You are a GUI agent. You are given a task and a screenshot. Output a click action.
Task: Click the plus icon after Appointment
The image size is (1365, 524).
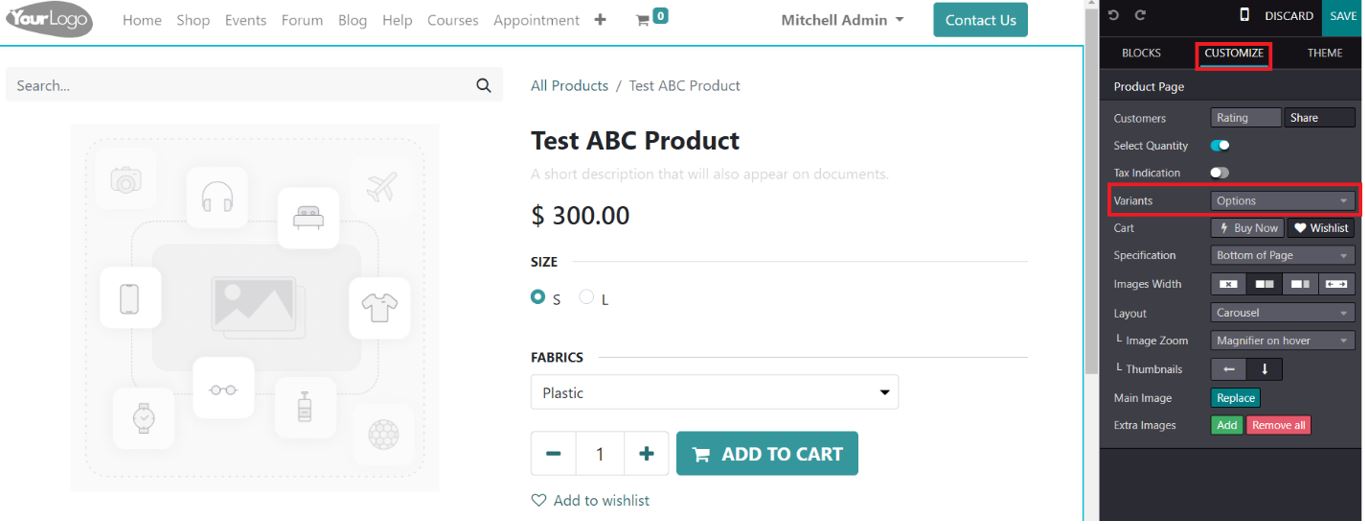tap(600, 20)
